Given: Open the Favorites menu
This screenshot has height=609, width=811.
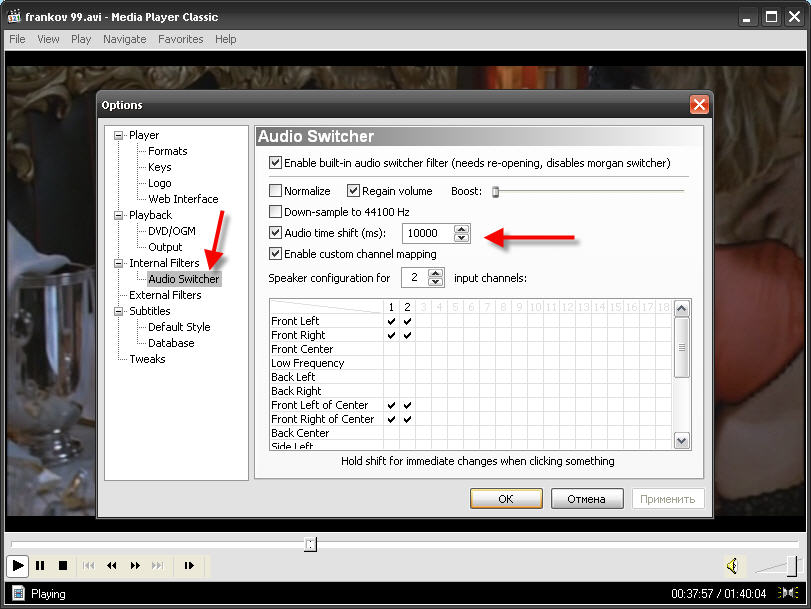Looking at the screenshot, I should pos(181,39).
